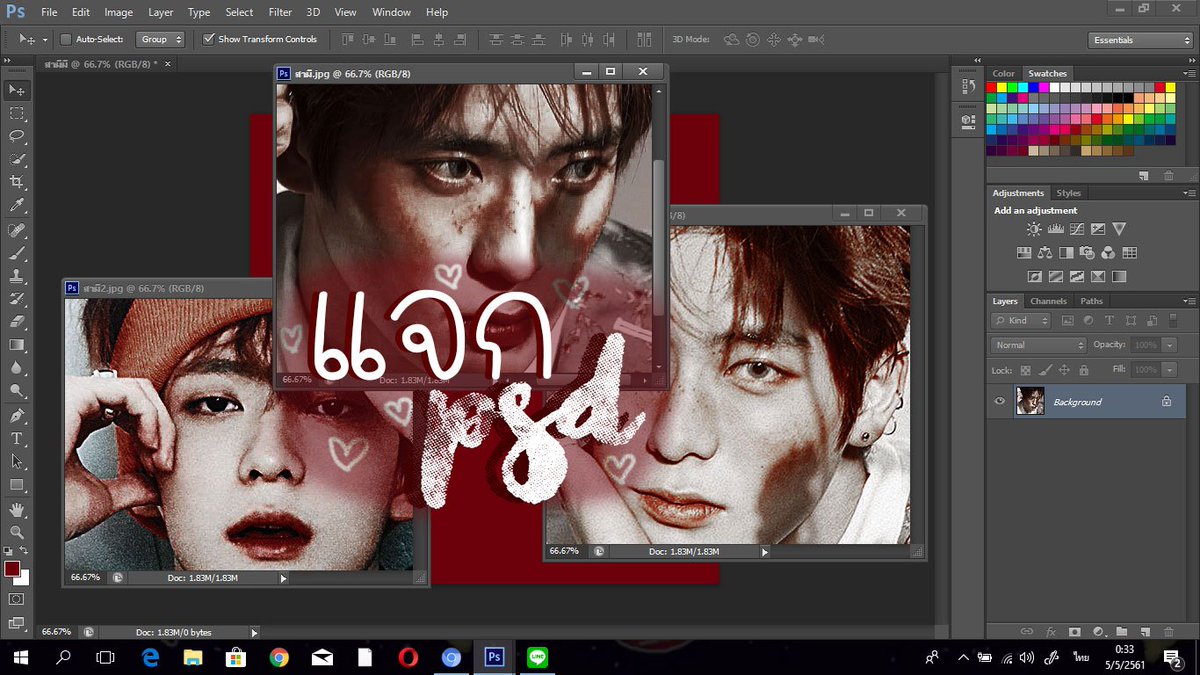
Task: Select the Move tool
Action: [17, 89]
